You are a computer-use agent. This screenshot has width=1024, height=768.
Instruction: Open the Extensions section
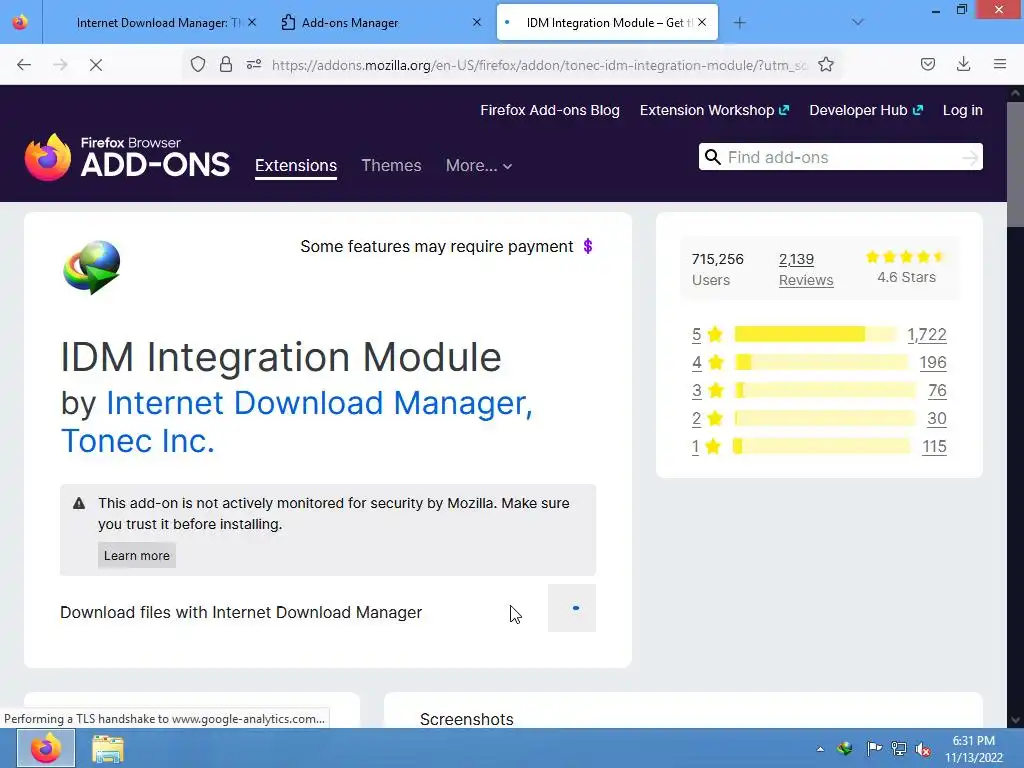click(296, 165)
